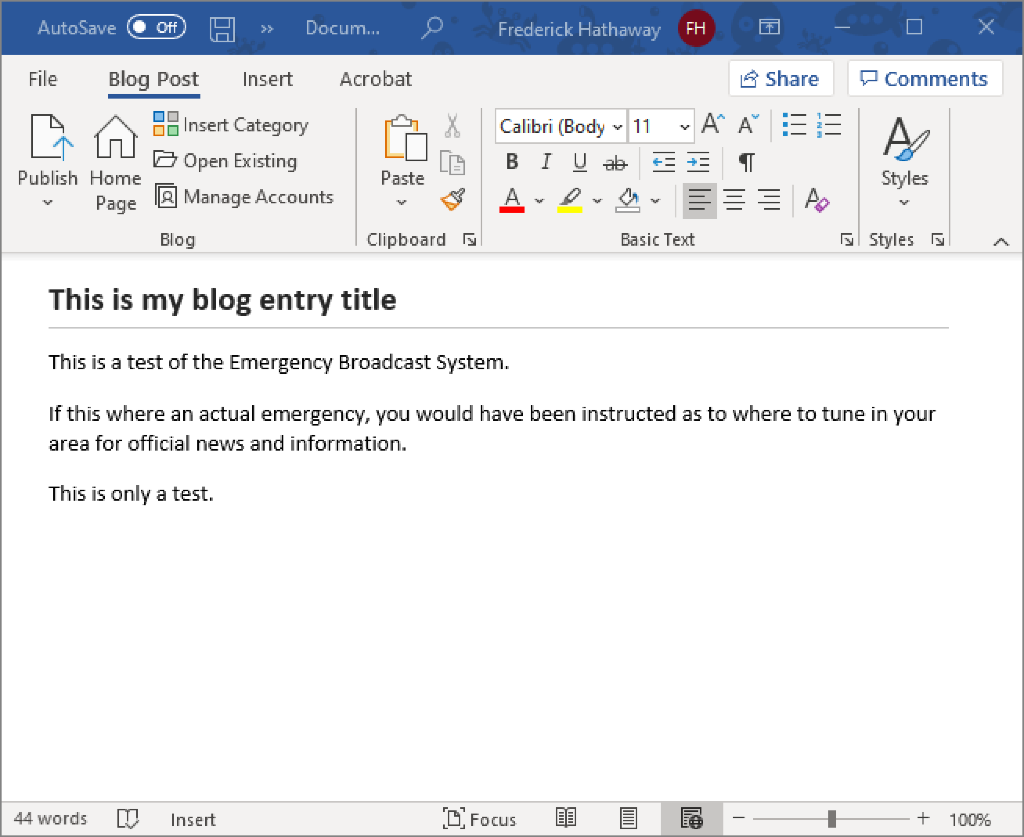Center align text

(x=734, y=199)
